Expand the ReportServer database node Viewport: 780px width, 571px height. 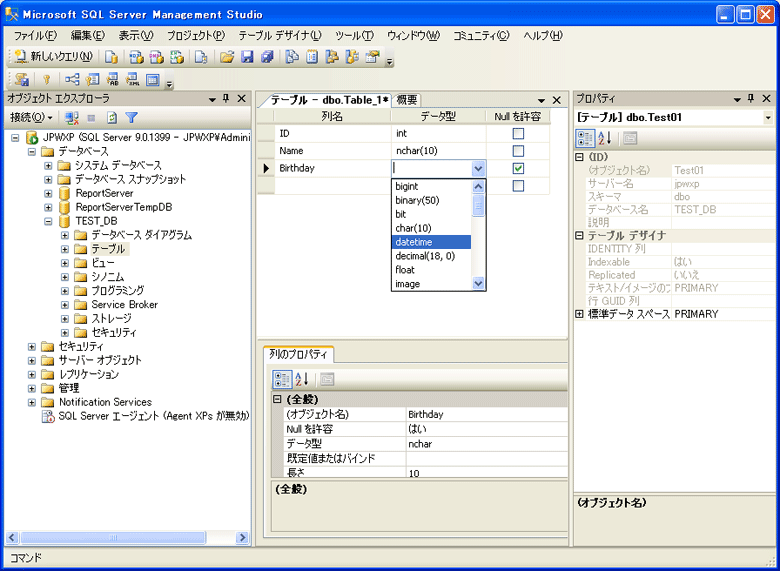[48, 193]
